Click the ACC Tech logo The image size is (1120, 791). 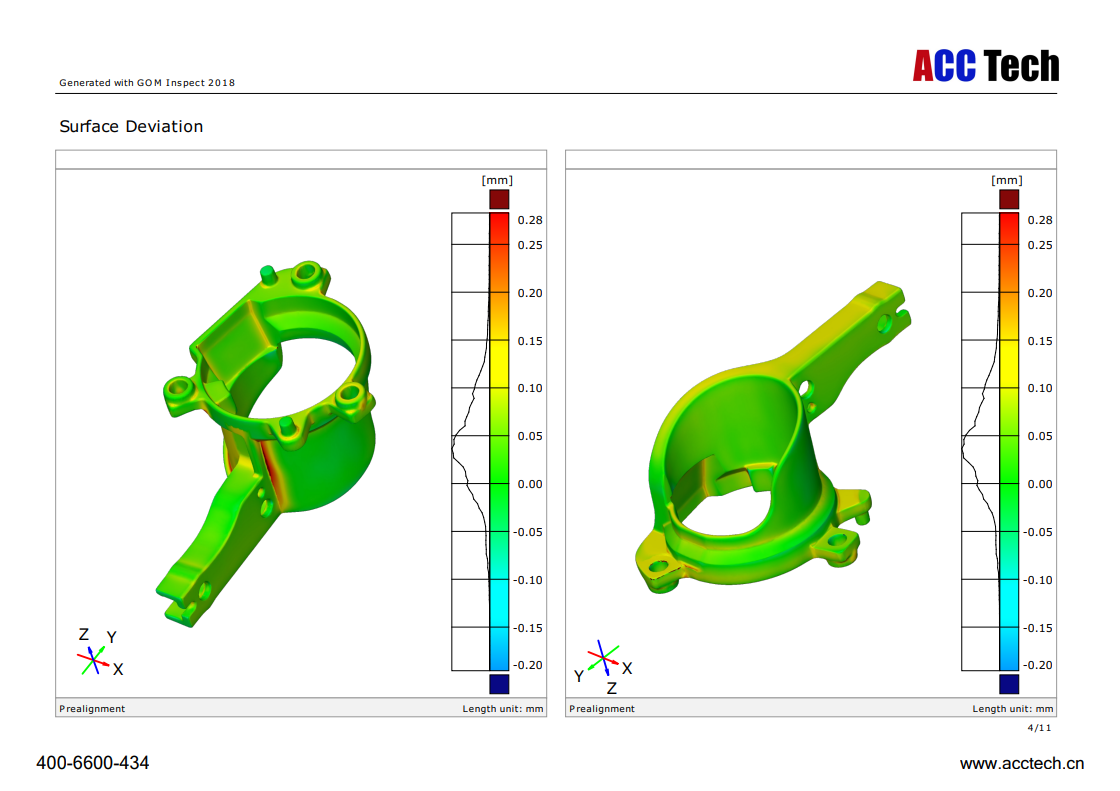(985, 66)
